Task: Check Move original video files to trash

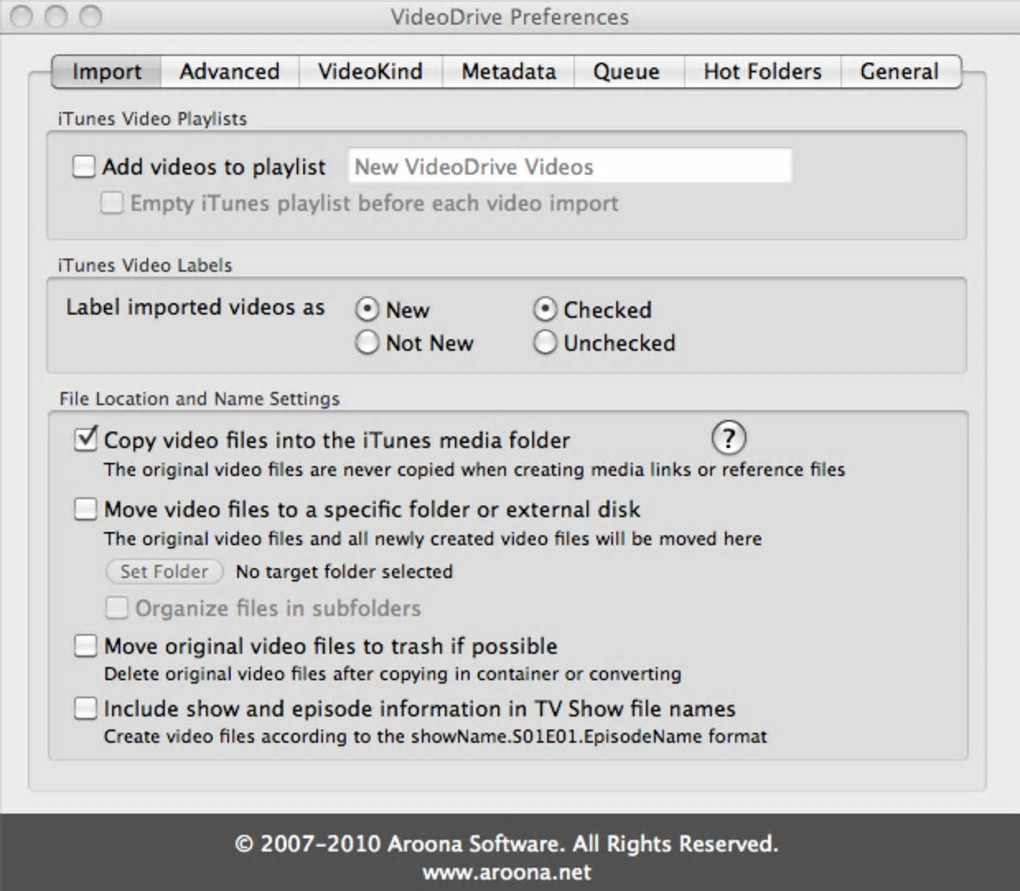Action: pos(86,646)
